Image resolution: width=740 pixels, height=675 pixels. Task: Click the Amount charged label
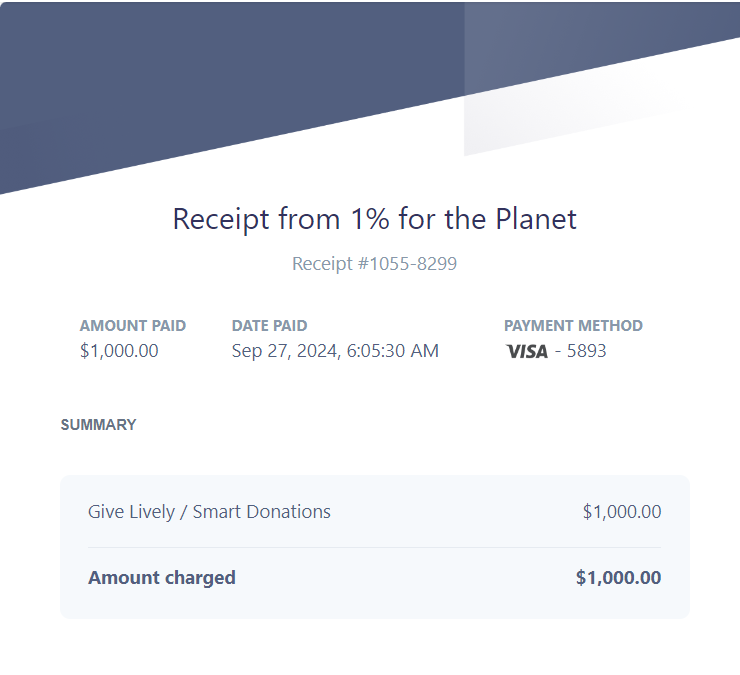pyautogui.click(x=162, y=578)
